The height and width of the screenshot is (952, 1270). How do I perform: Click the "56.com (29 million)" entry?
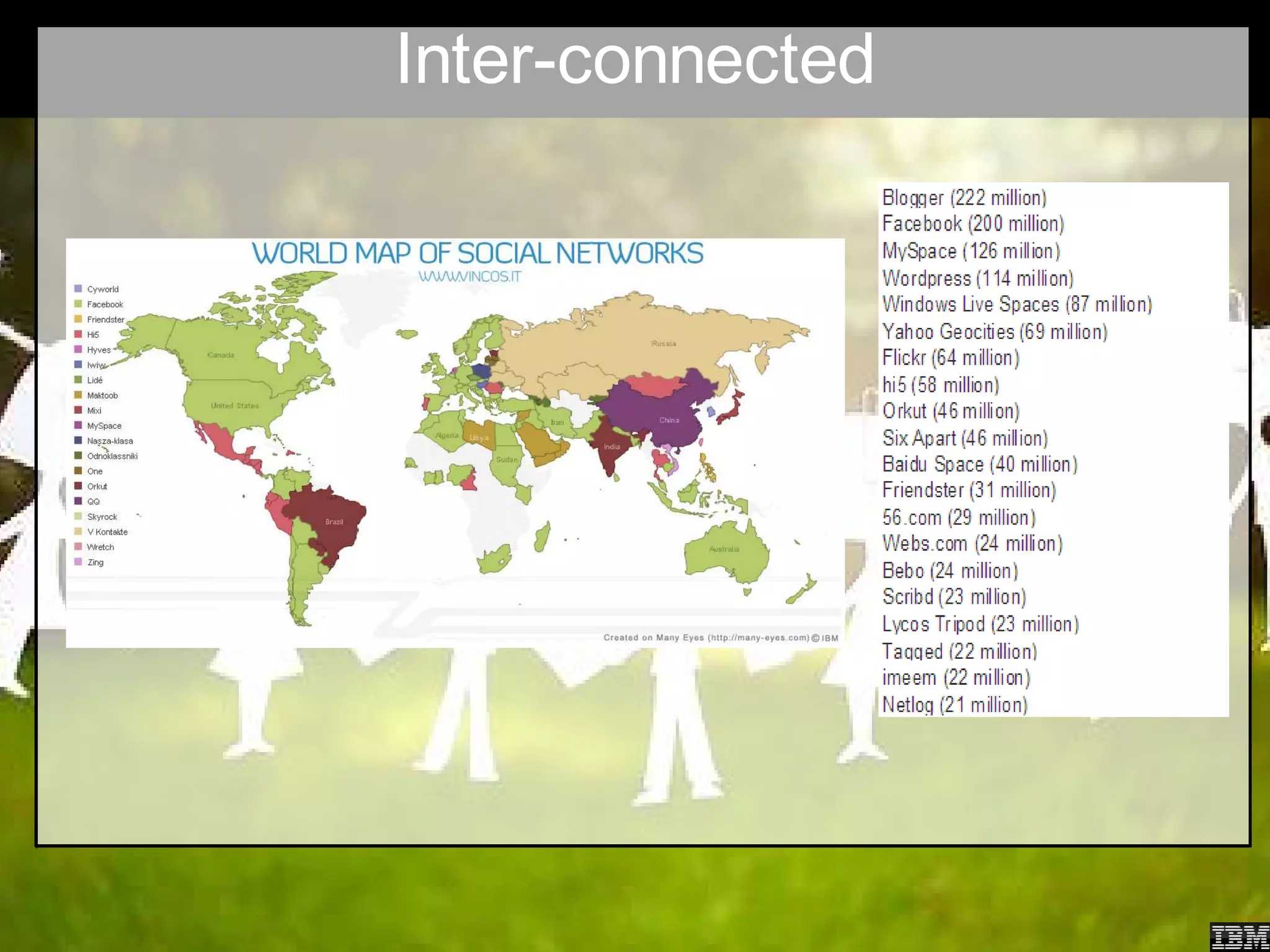pyautogui.click(x=959, y=518)
